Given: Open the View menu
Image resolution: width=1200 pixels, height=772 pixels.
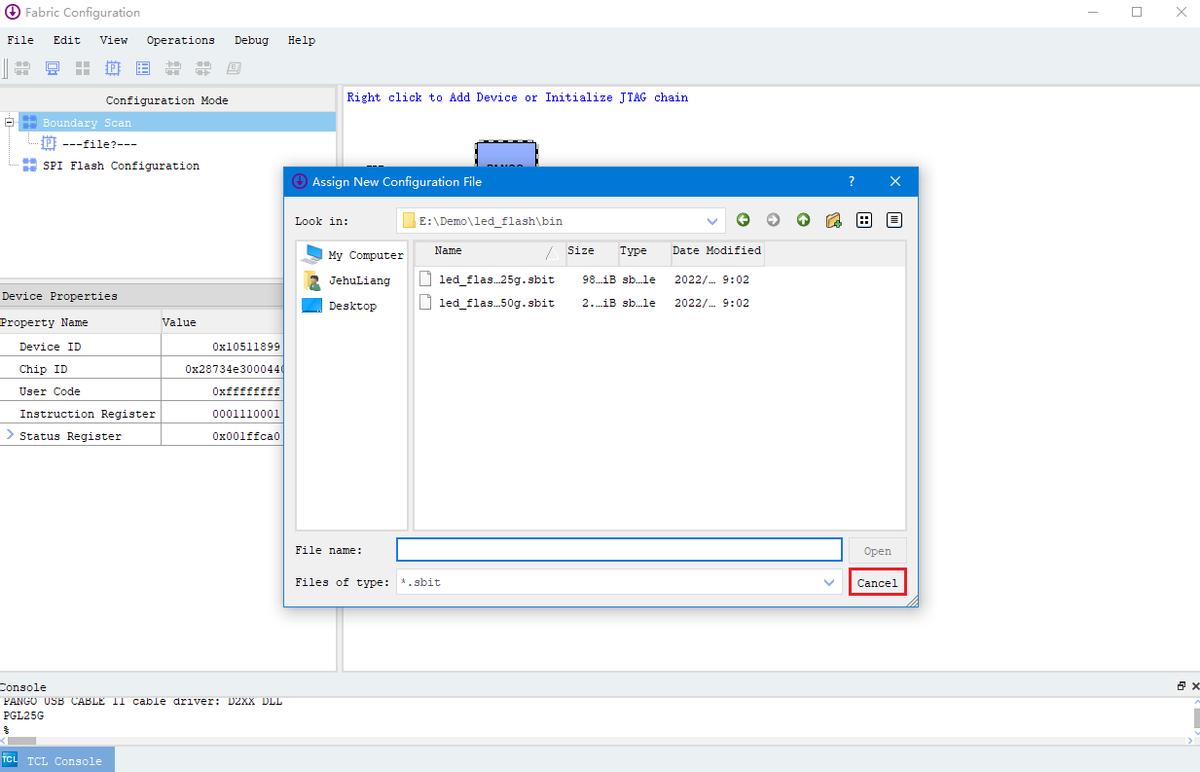Looking at the screenshot, I should pos(114,40).
